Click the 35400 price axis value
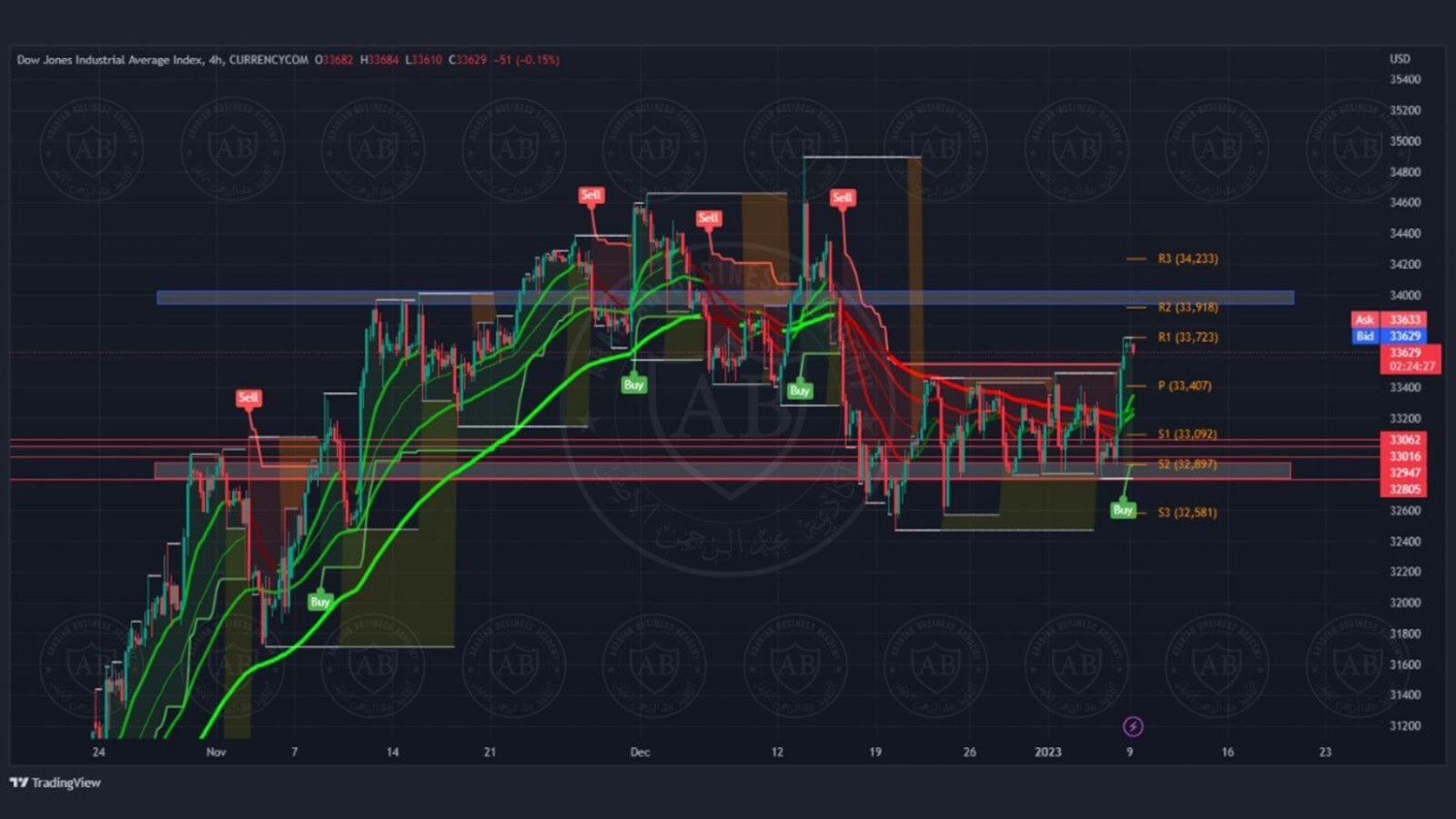 point(1405,80)
